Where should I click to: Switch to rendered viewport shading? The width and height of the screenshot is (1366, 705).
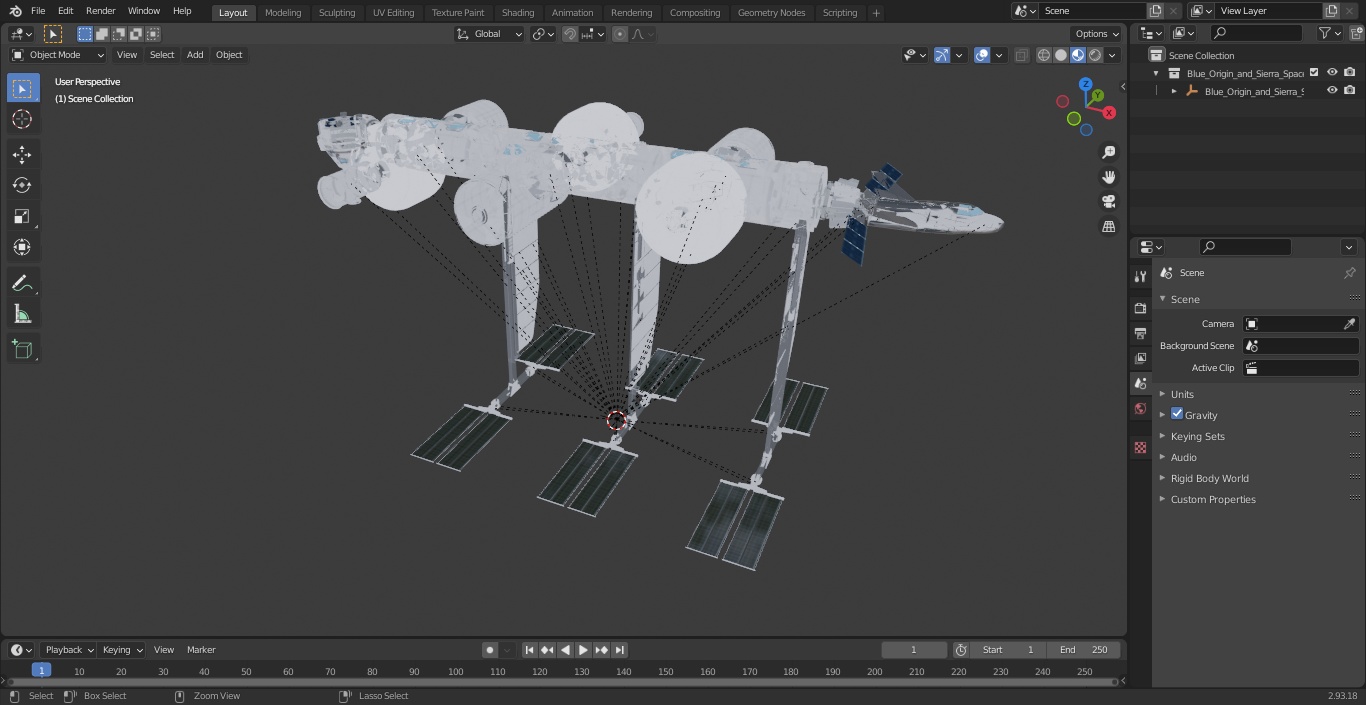(x=1095, y=55)
